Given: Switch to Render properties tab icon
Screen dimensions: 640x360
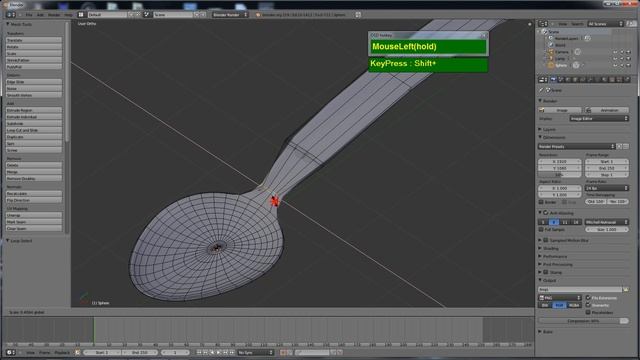Looking at the screenshot, I should coord(553,80).
